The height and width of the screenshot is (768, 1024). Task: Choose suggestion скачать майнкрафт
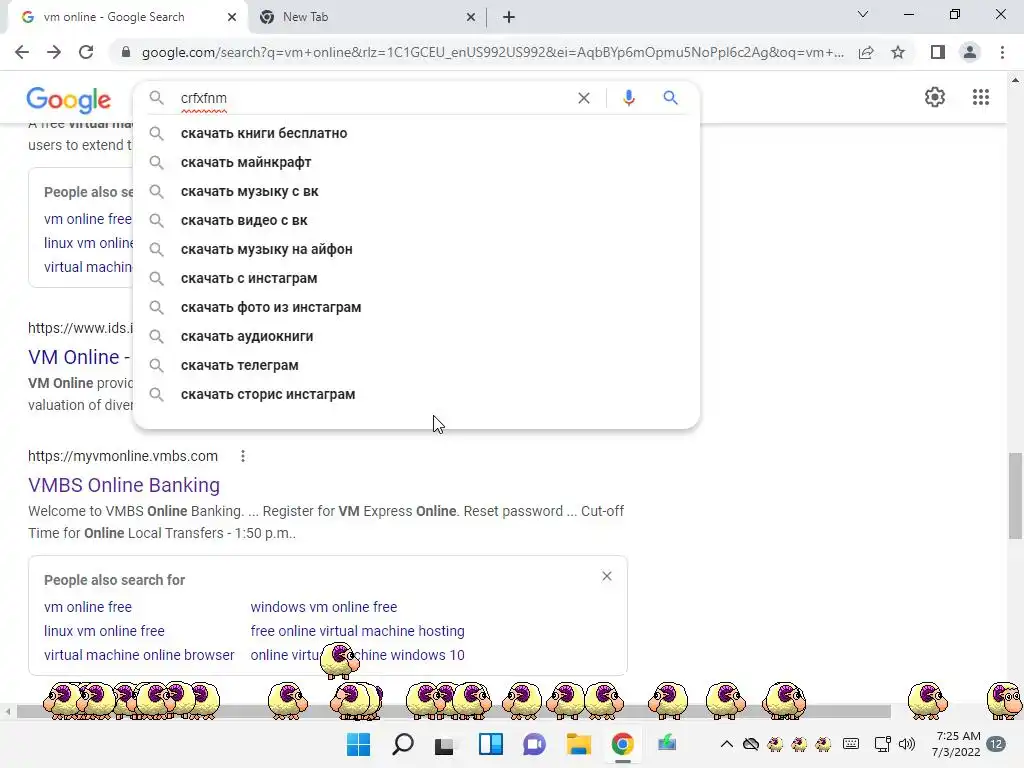pyautogui.click(x=417, y=162)
